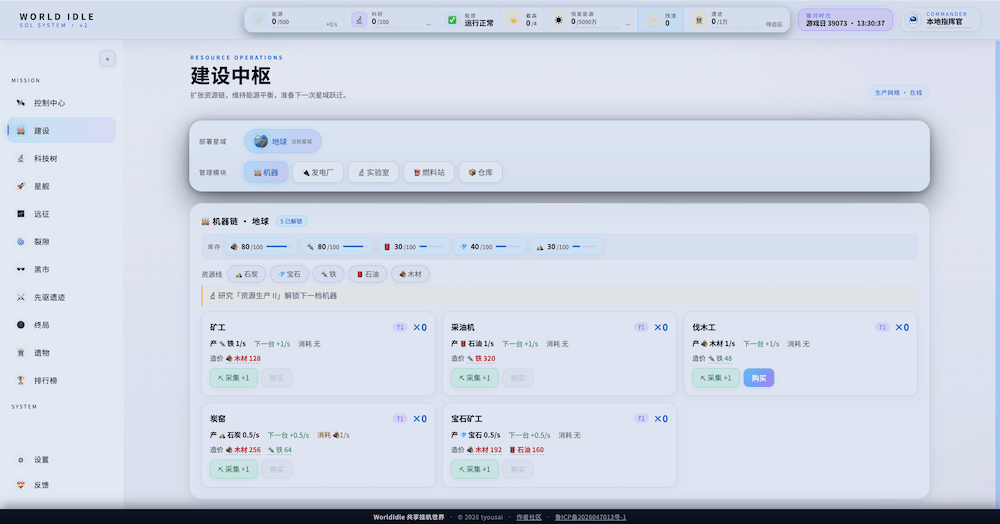The height and width of the screenshot is (524, 1000).
Task: Click T1 badge on the 宝石矿工 card
Action: 641,419
